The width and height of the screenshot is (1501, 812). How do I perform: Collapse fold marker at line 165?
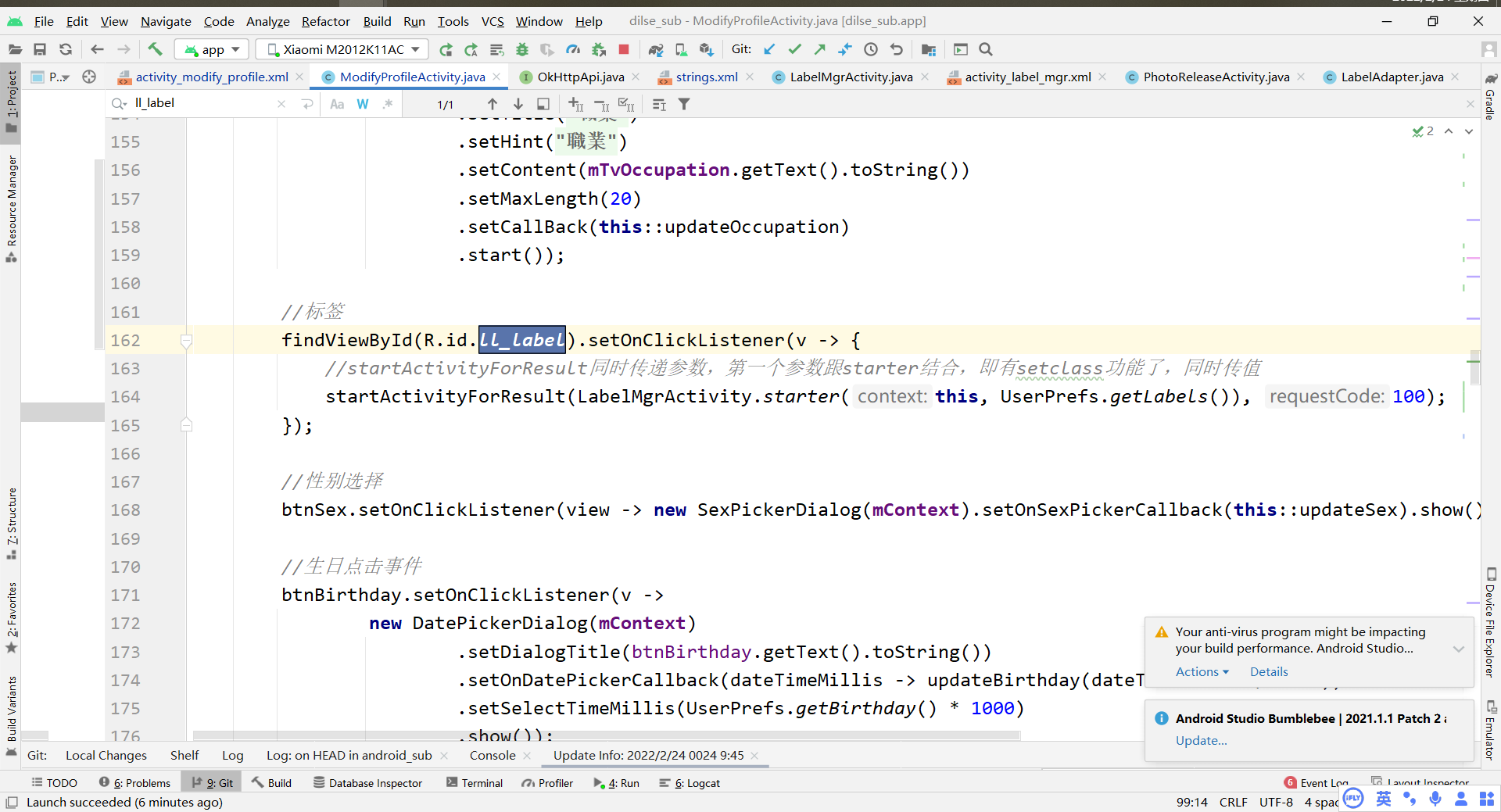(186, 425)
